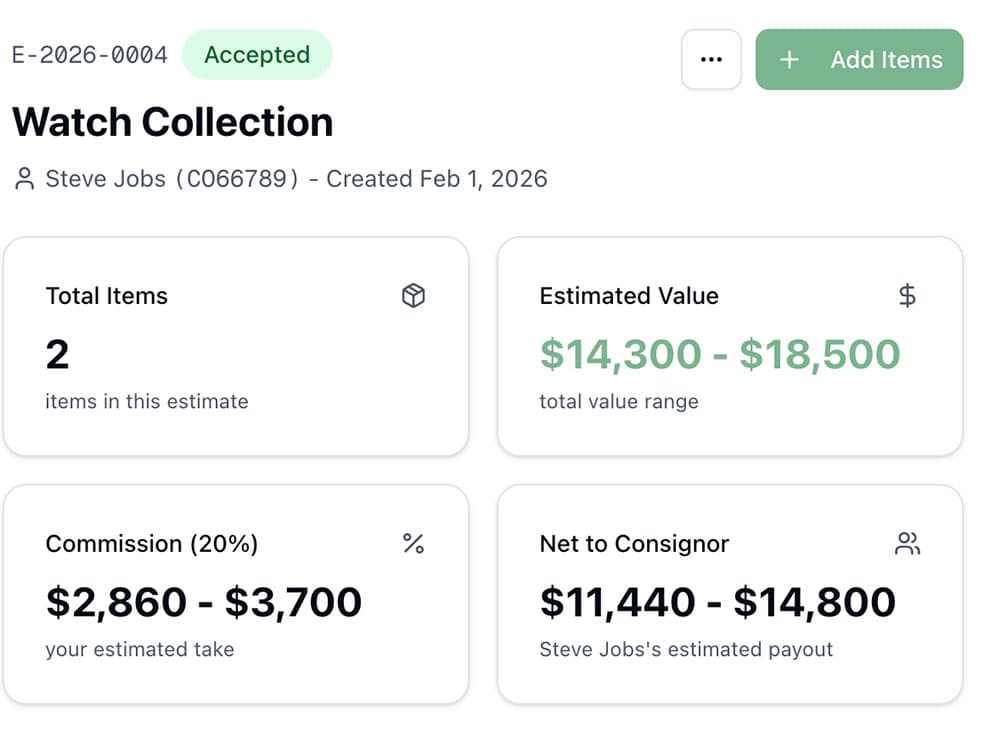Click the Add Items button
This screenshot has height=740, width=984.
tap(859, 59)
